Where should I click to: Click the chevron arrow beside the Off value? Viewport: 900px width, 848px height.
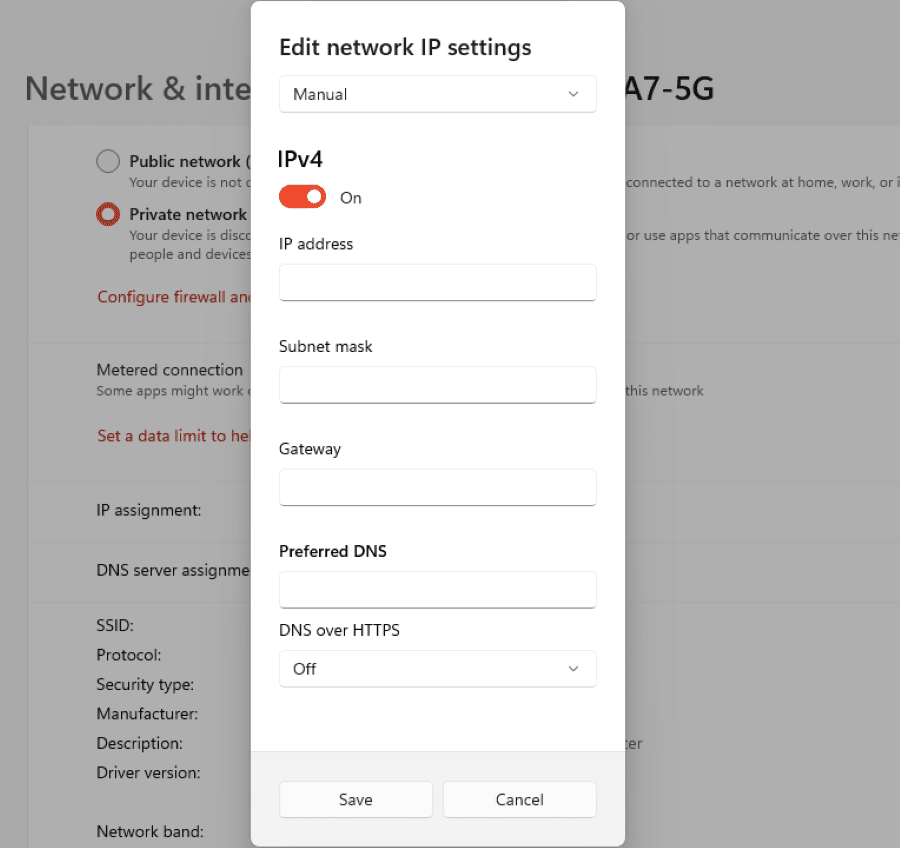573,669
